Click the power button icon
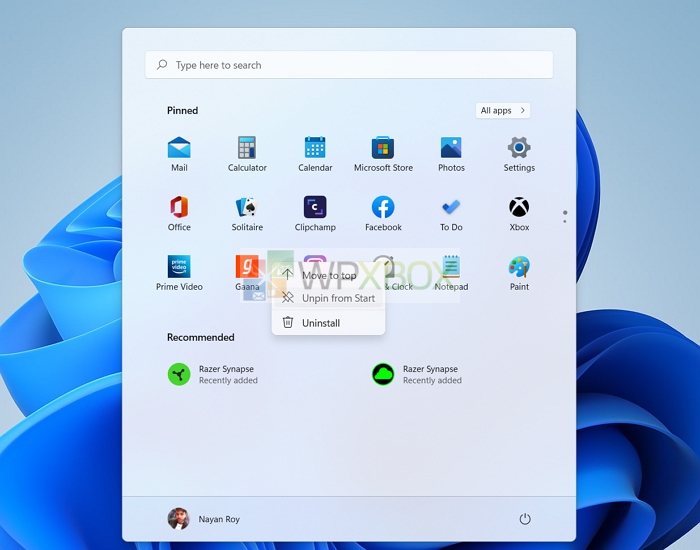 point(525,519)
